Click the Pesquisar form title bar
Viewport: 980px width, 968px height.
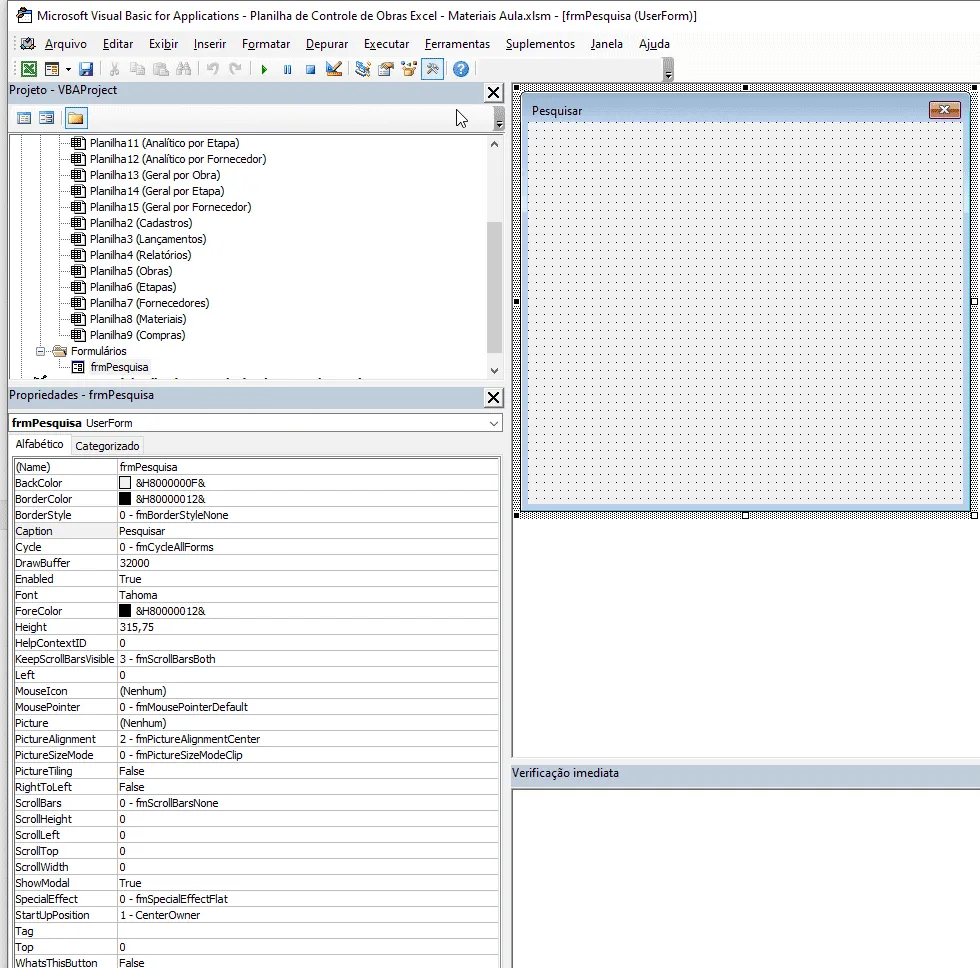coord(745,110)
